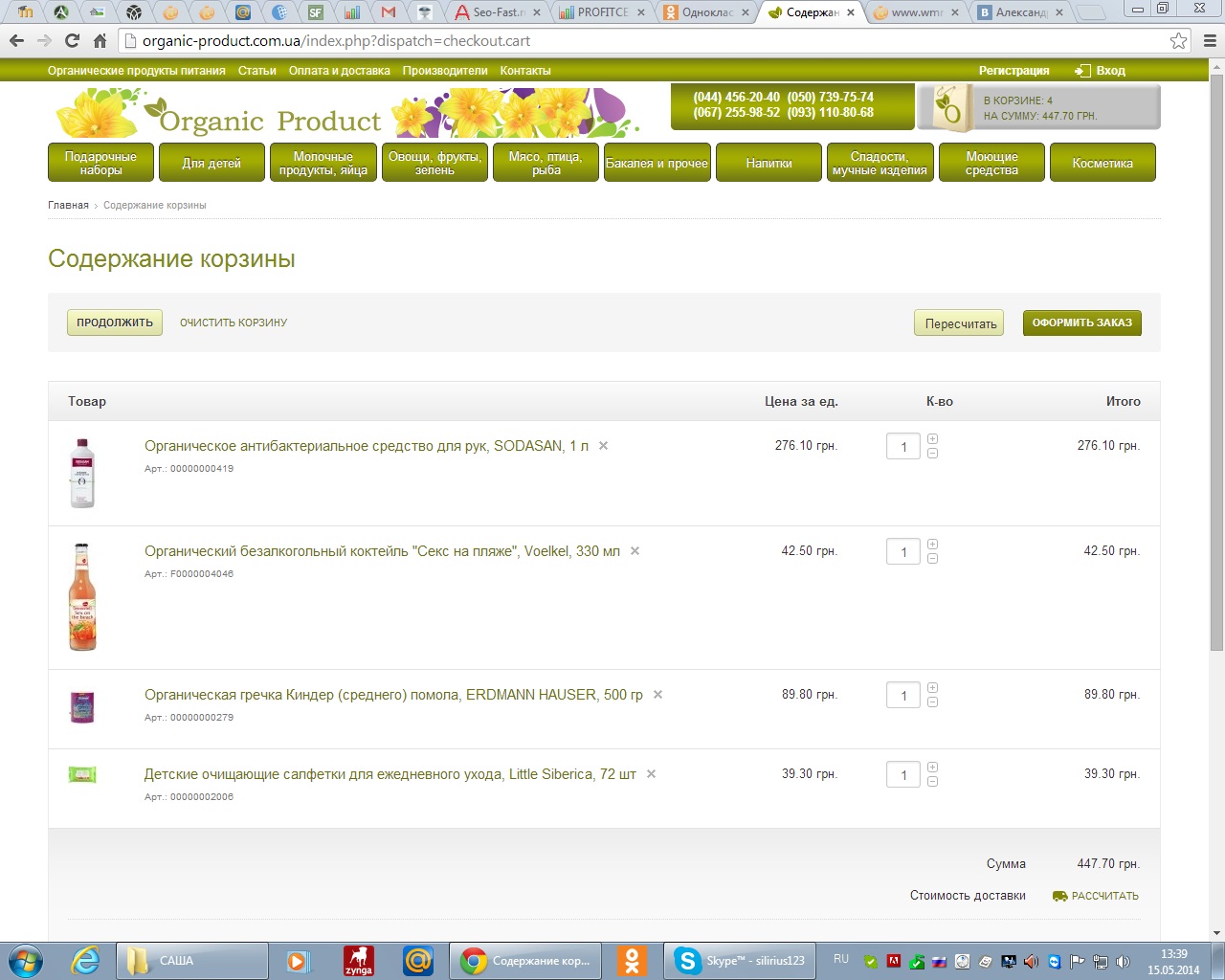Open the Производители page
1225x980 pixels.
click(445, 71)
